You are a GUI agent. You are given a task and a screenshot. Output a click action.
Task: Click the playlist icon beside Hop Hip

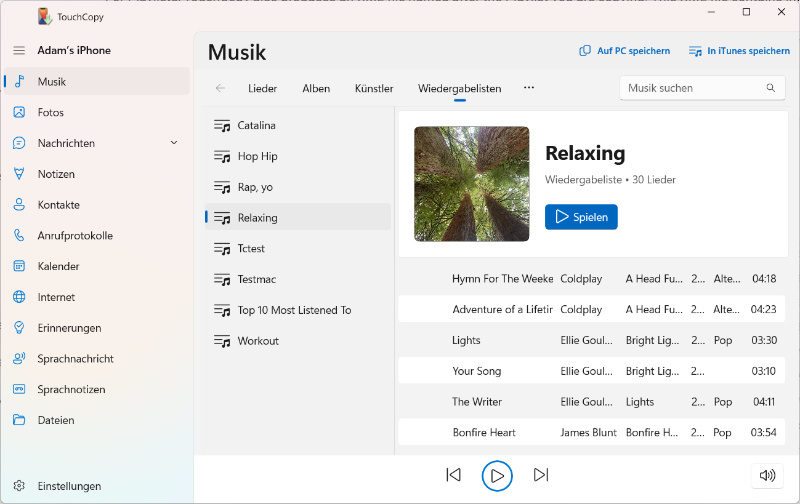(222, 157)
